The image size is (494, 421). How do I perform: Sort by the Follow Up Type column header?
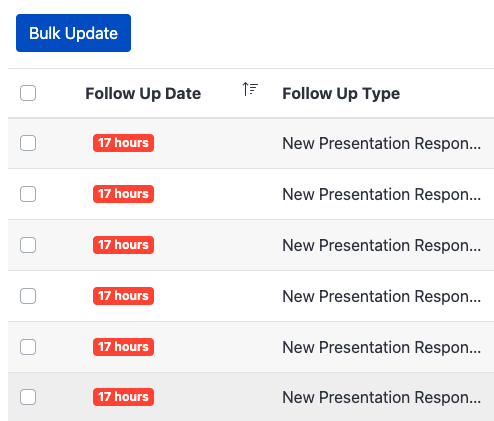click(x=341, y=93)
